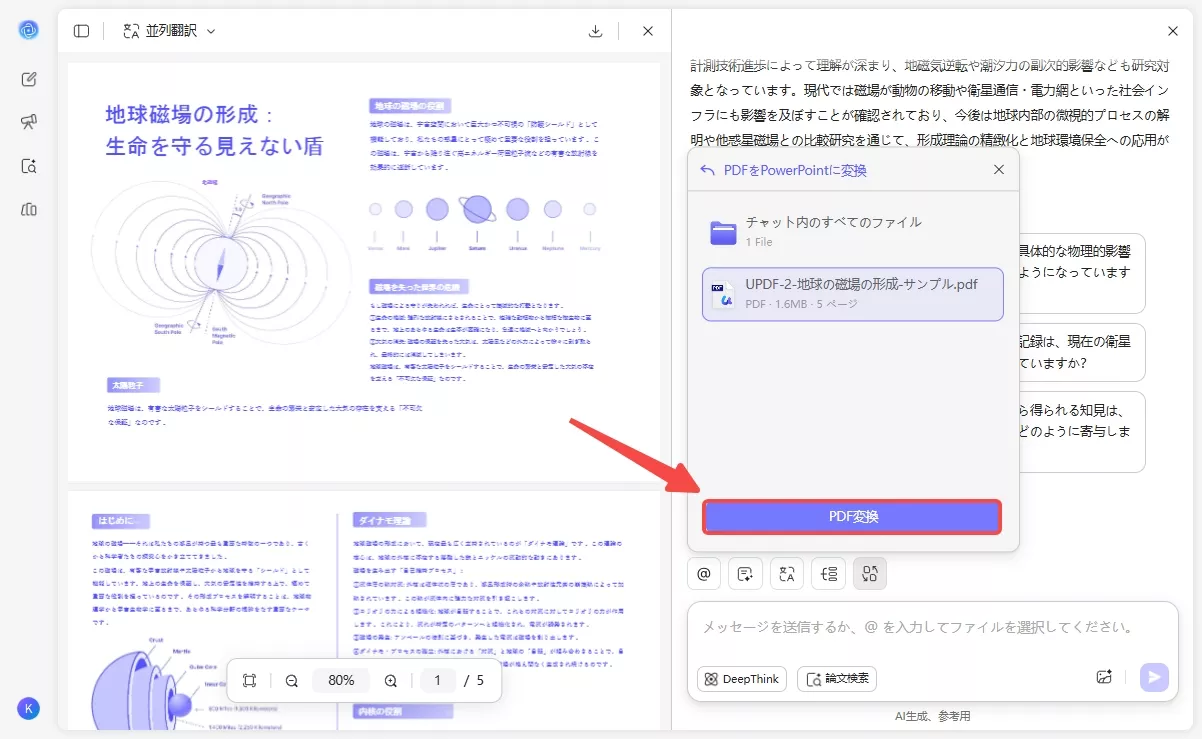The image size is (1202, 739).
Task: Open the library icon at sidebar bottom
Action: point(29,209)
